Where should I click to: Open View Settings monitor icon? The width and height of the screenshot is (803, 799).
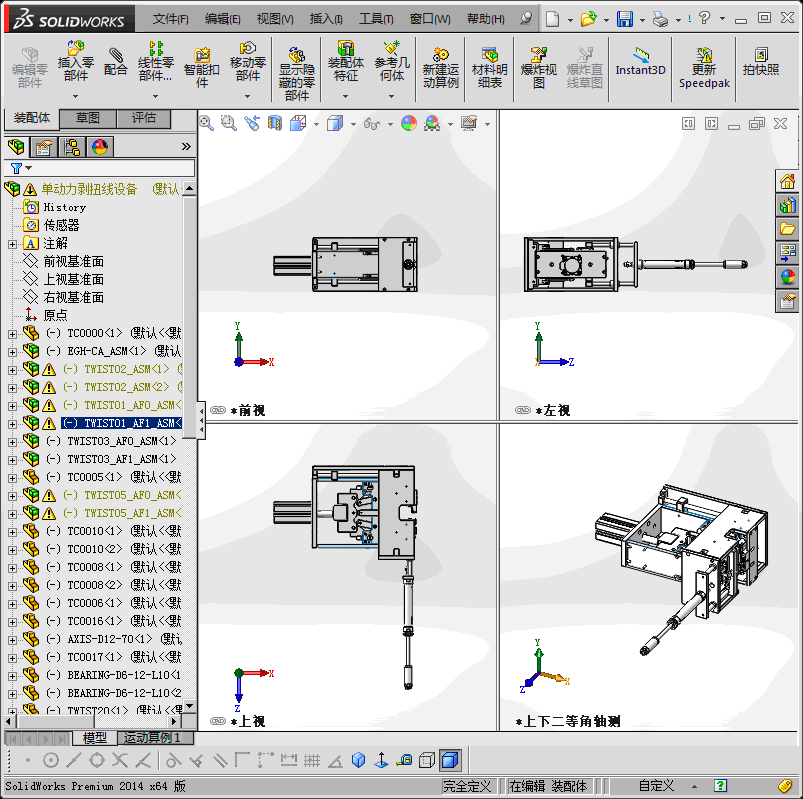pyautogui.click(x=469, y=123)
